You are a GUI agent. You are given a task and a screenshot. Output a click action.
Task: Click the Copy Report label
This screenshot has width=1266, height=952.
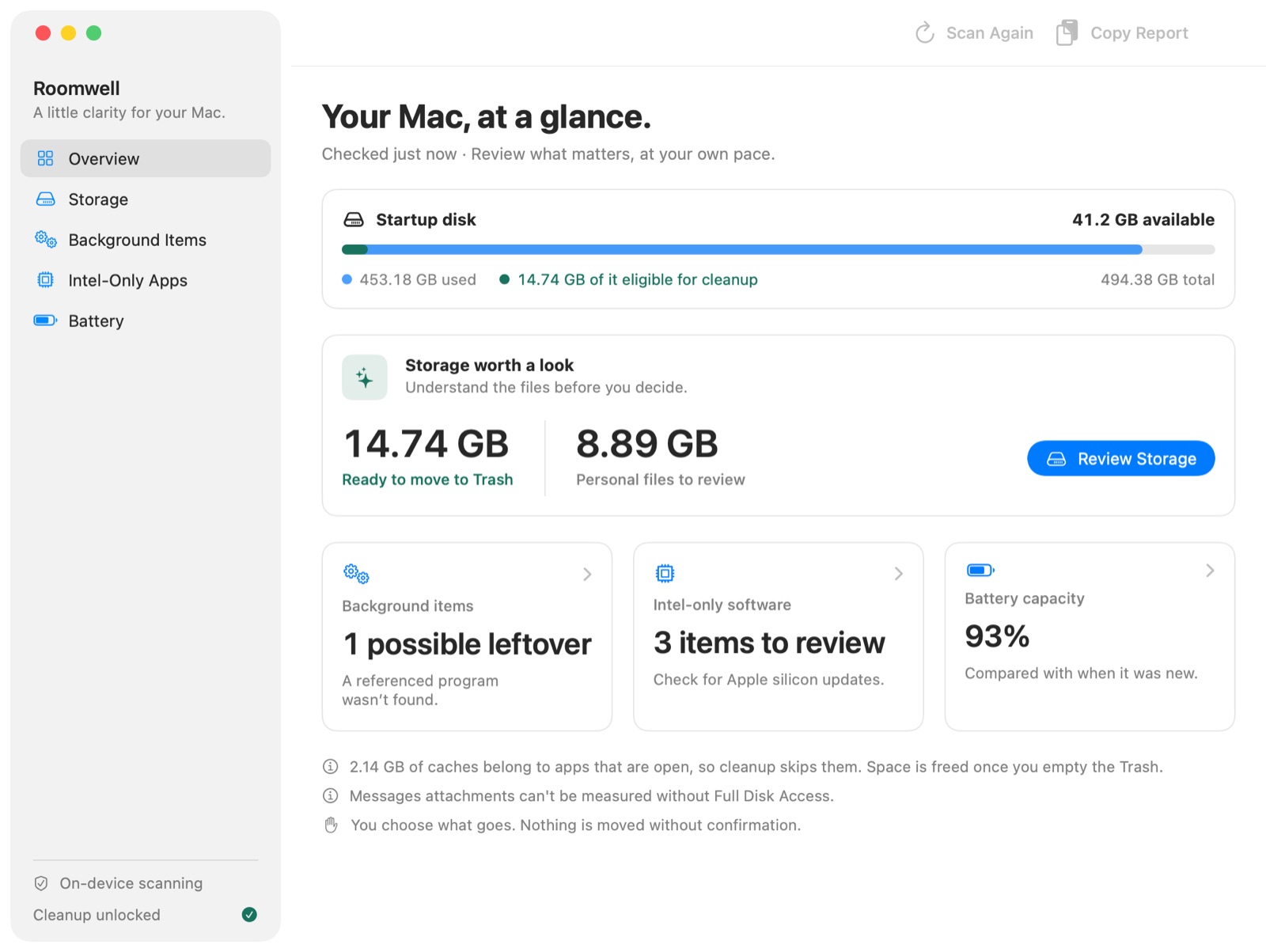(1139, 32)
